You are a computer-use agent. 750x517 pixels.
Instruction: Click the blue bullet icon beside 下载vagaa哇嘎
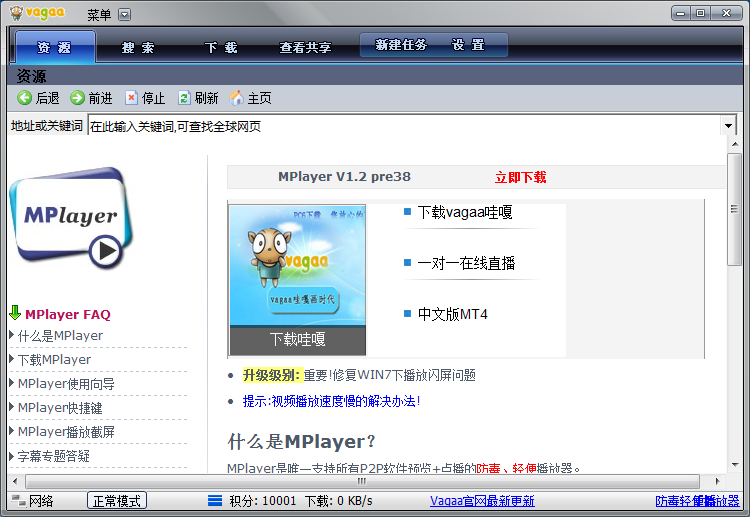point(408,211)
